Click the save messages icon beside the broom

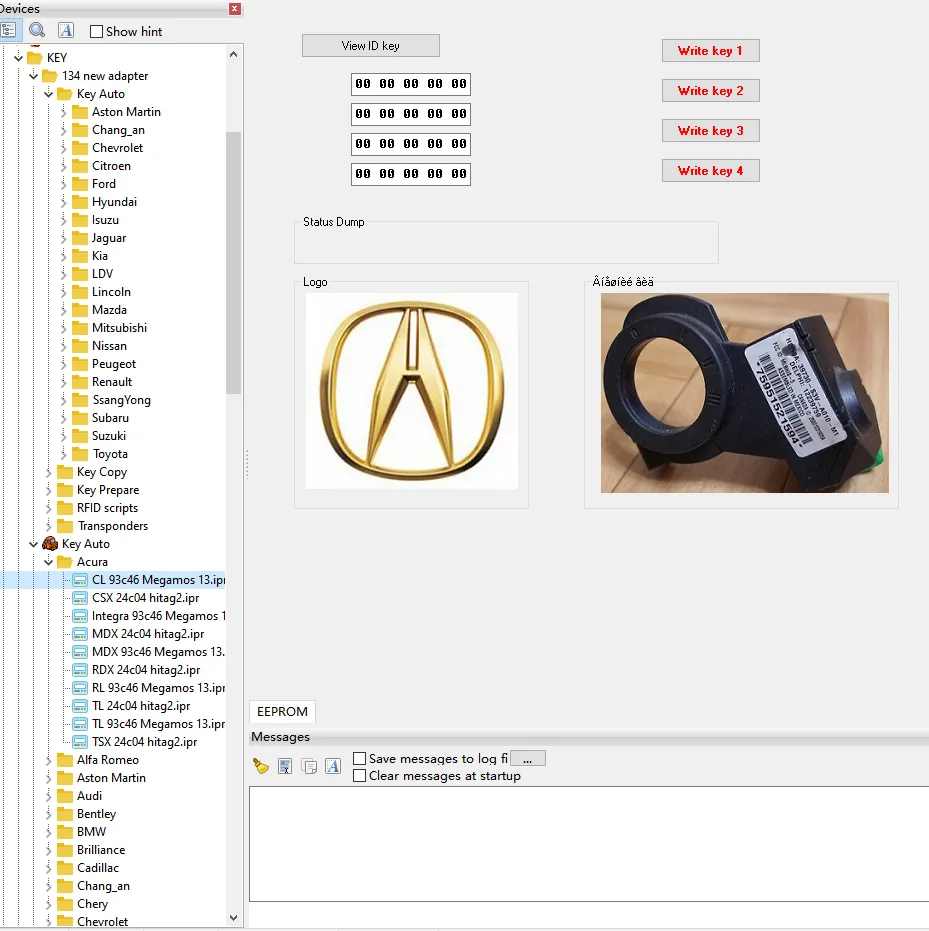coord(285,766)
